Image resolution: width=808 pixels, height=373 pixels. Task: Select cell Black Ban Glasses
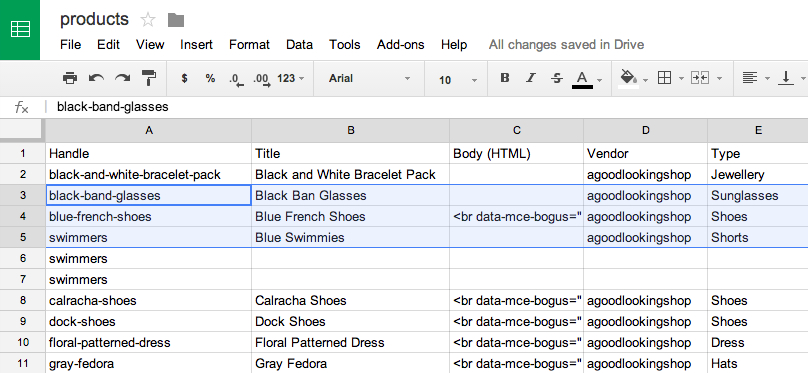pos(350,196)
